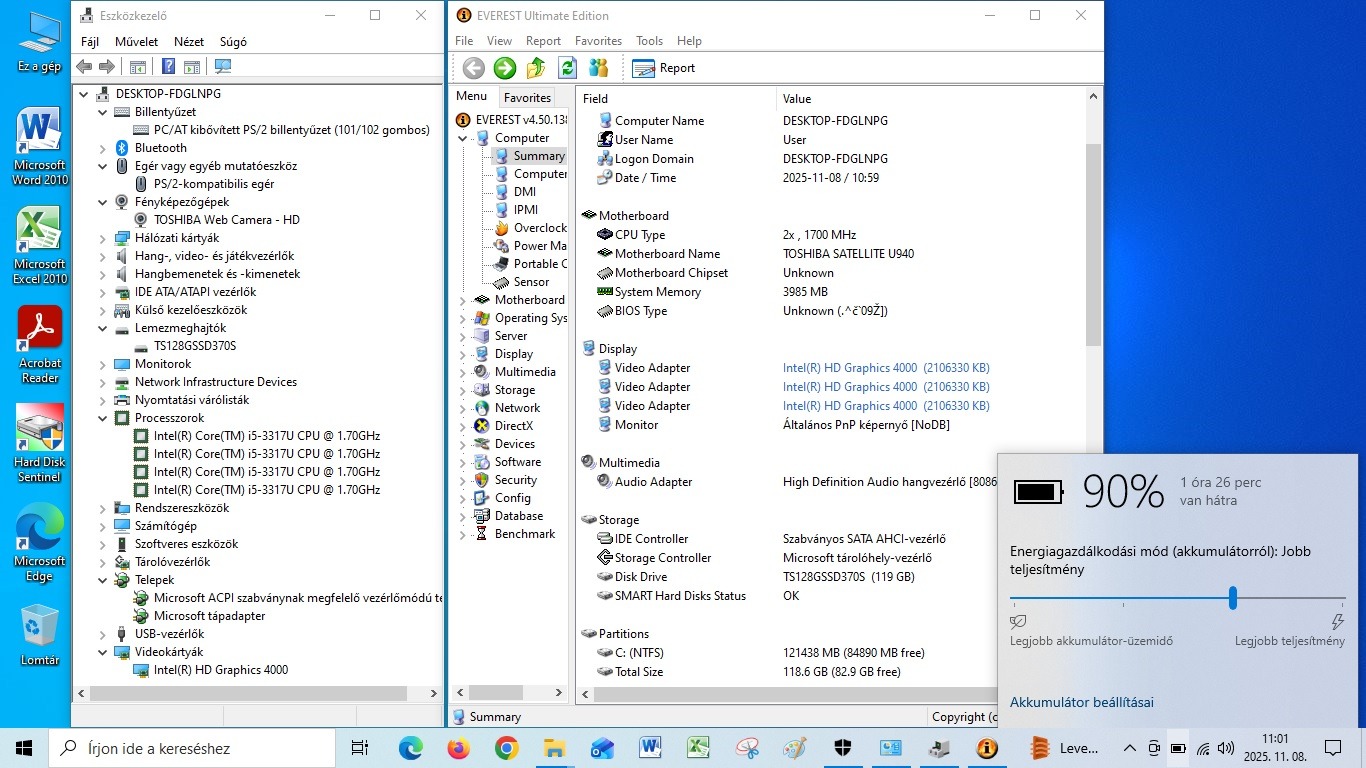Click the Task View taskbar icon

pos(360,748)
